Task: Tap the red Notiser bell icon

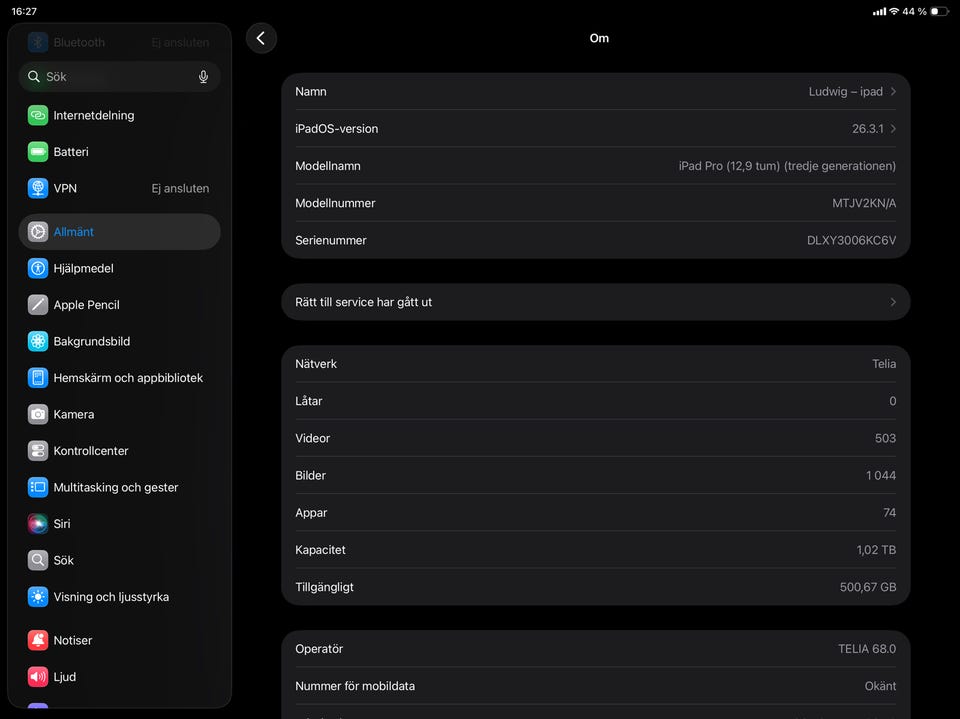Action: [38, 640]
